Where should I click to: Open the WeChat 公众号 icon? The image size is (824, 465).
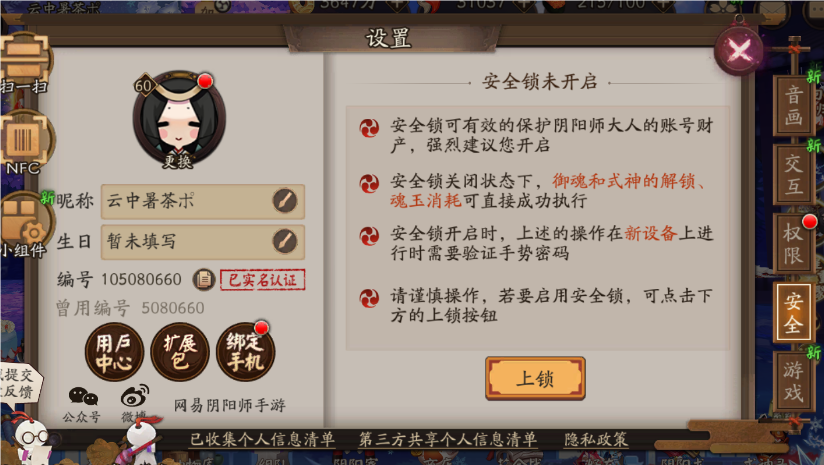[x=83, y=404]
